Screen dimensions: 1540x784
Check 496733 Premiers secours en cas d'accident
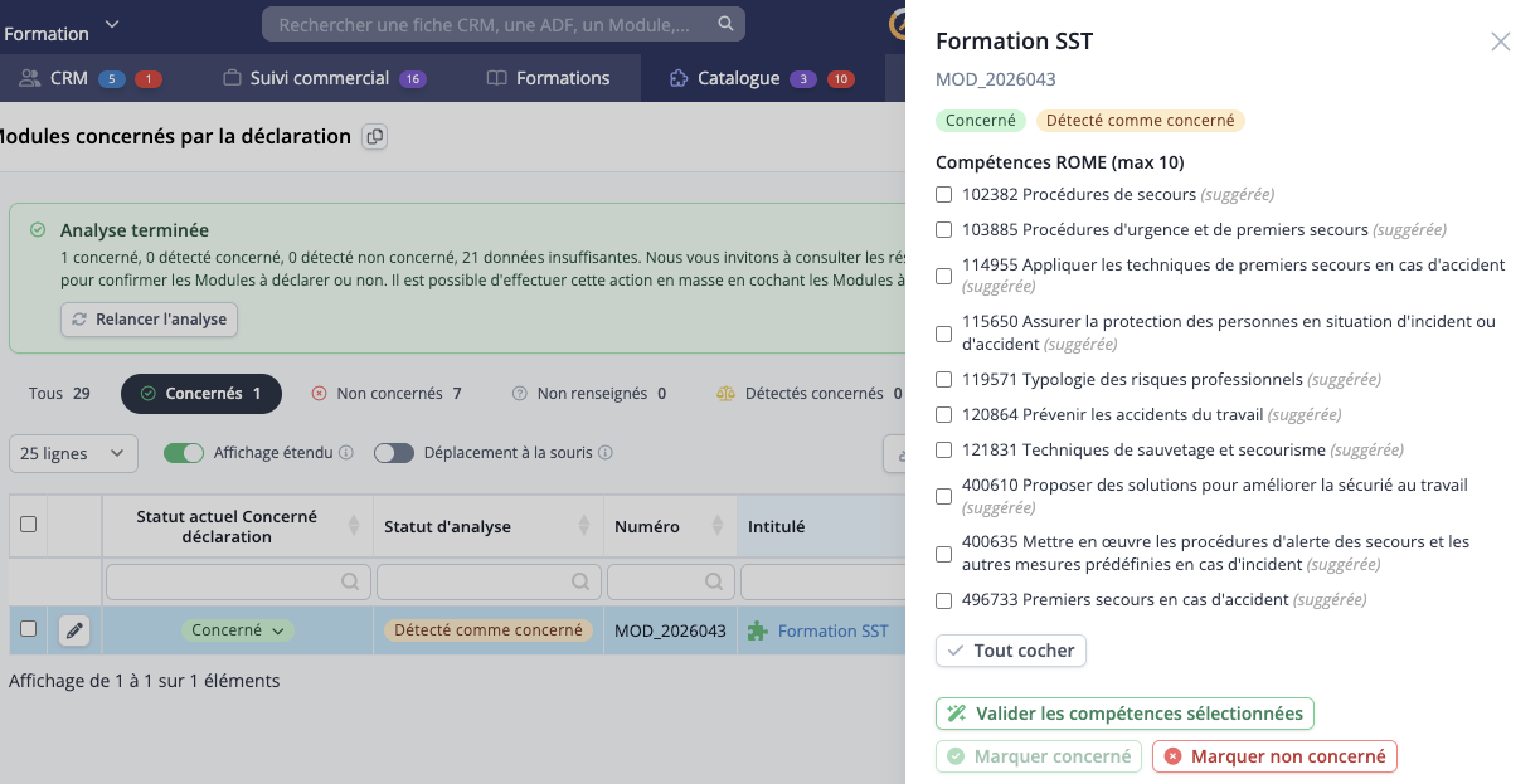pos(944,601)
